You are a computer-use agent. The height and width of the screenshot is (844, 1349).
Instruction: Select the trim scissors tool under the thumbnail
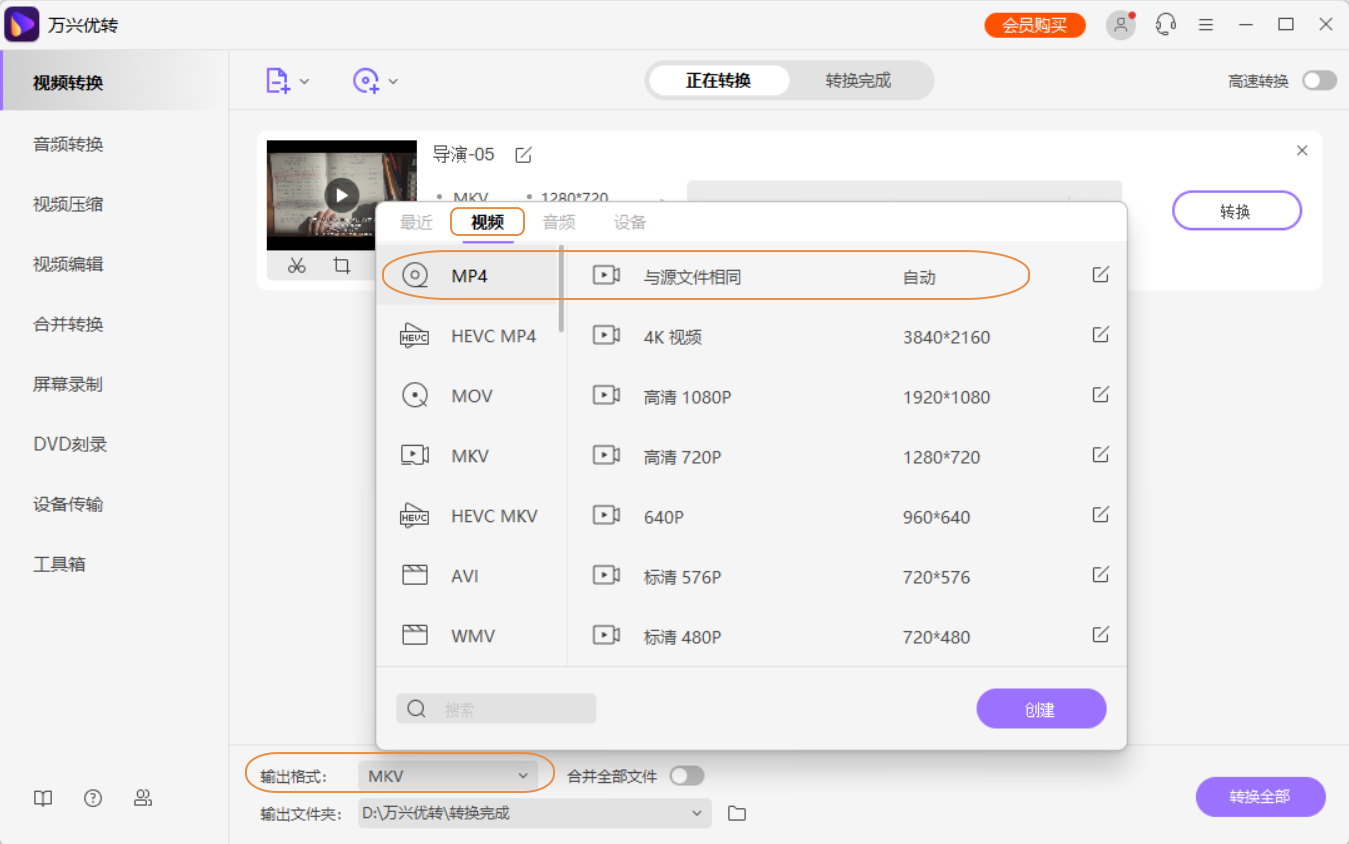pyautogui.click(x=295, y=265)
